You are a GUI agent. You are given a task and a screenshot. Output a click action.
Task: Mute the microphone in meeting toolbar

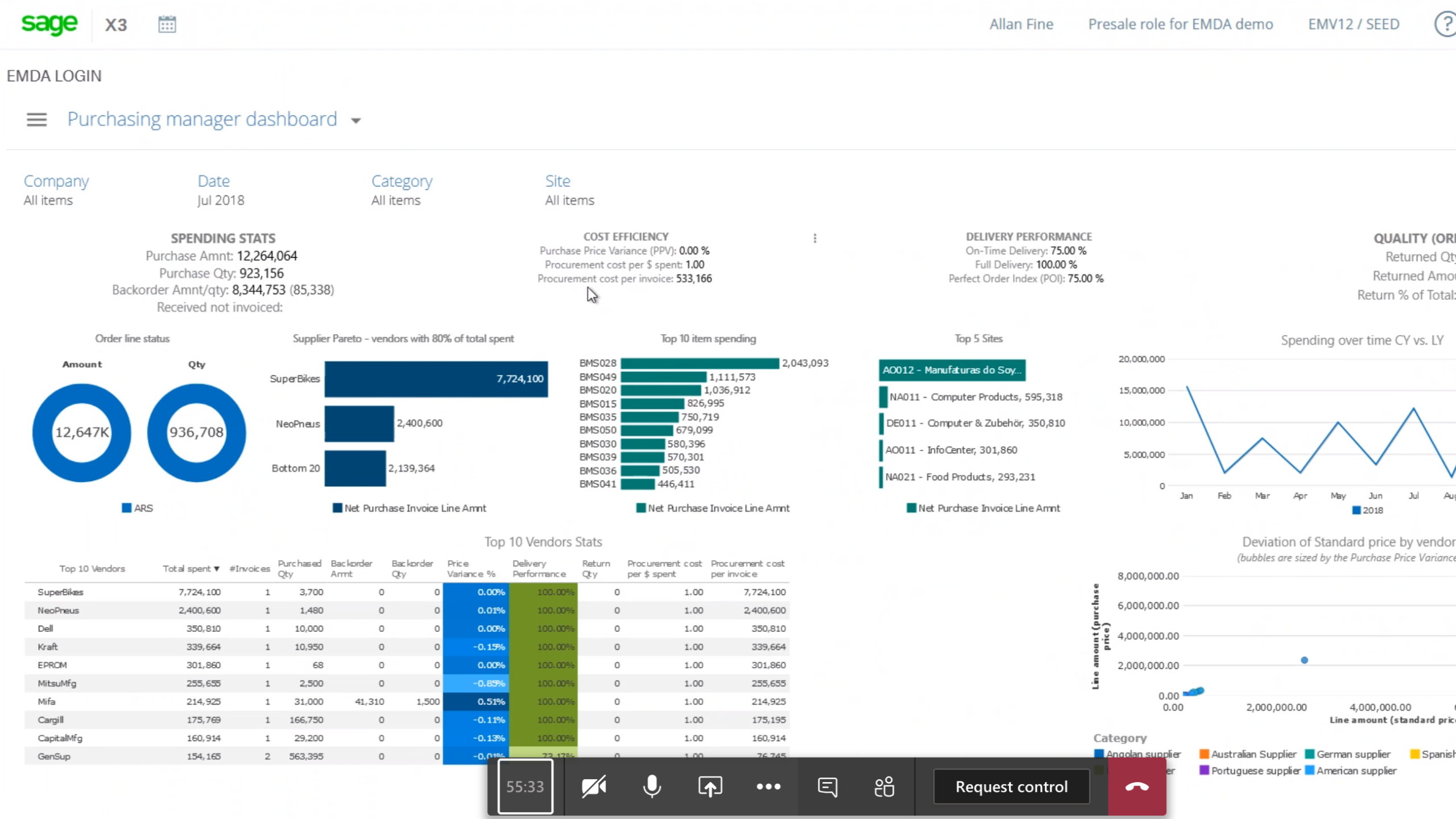pos(652,787)
